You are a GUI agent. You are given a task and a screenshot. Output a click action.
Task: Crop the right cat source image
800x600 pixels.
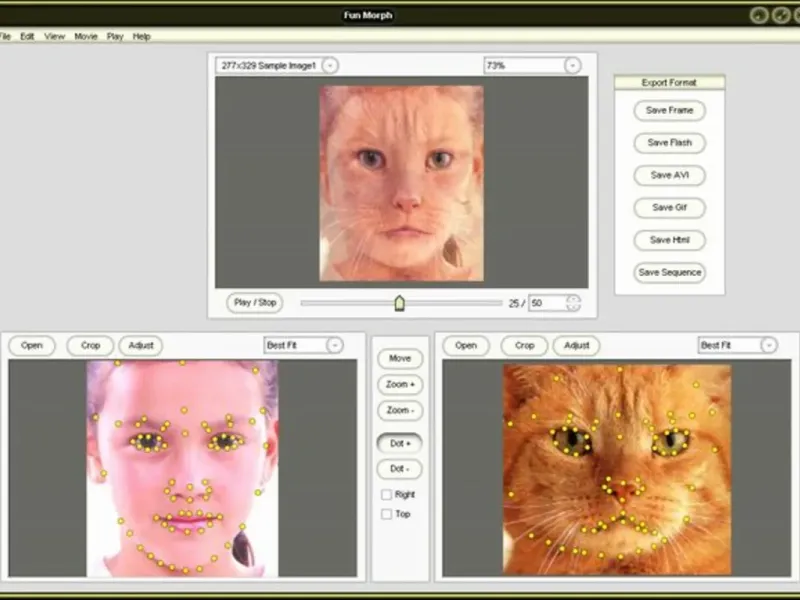tap(524, 345)
